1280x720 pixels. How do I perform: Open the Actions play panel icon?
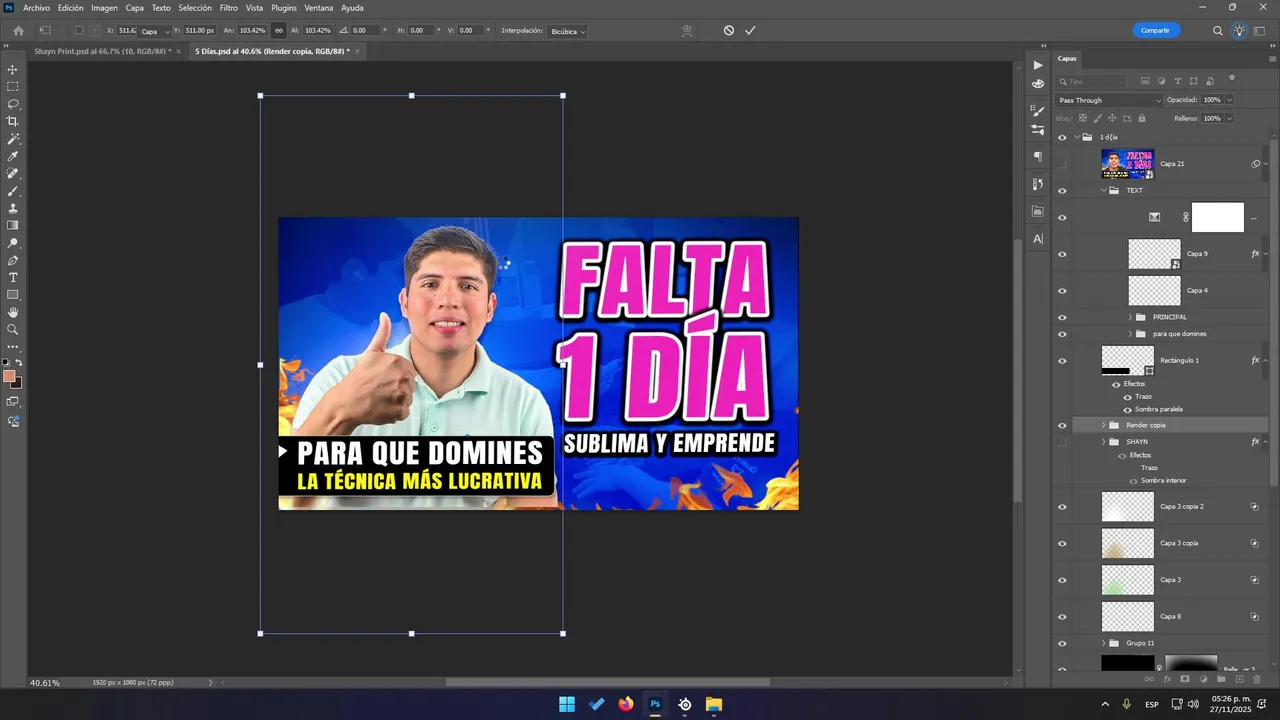pos(1037,65)
